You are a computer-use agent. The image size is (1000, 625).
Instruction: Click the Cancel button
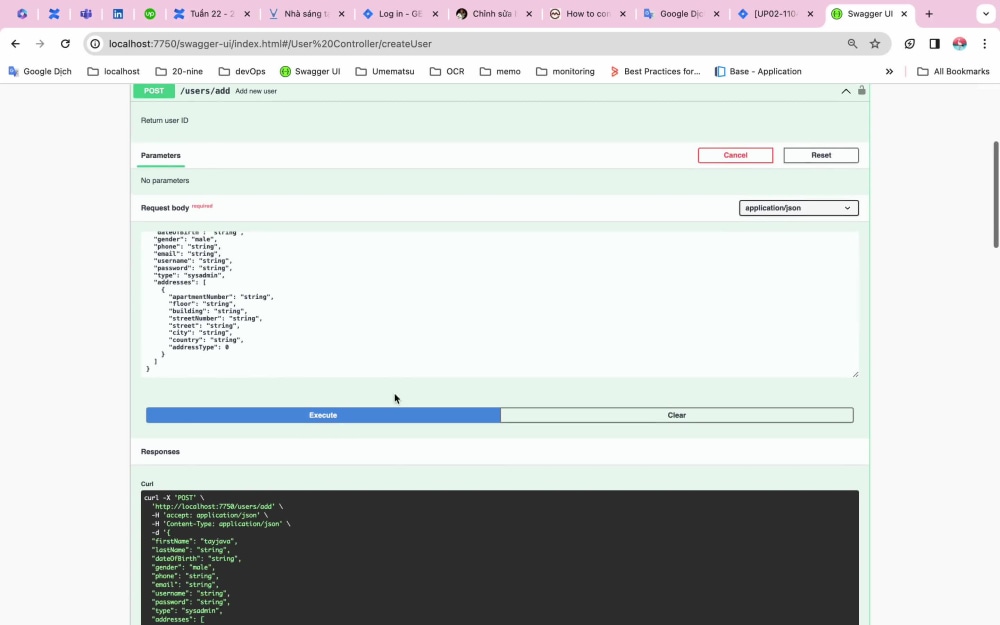coord(735,155)
